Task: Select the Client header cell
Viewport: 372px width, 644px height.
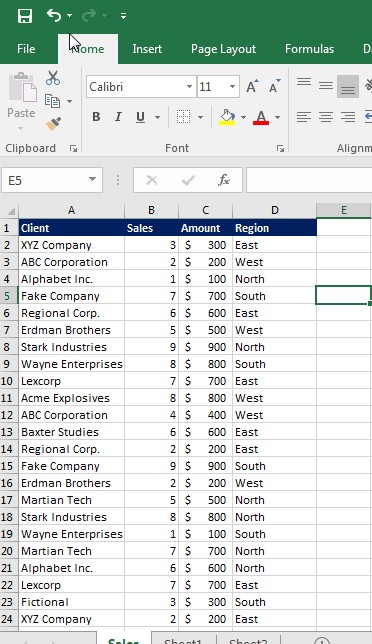Action: pyautogui.click(x=71, y=228)
